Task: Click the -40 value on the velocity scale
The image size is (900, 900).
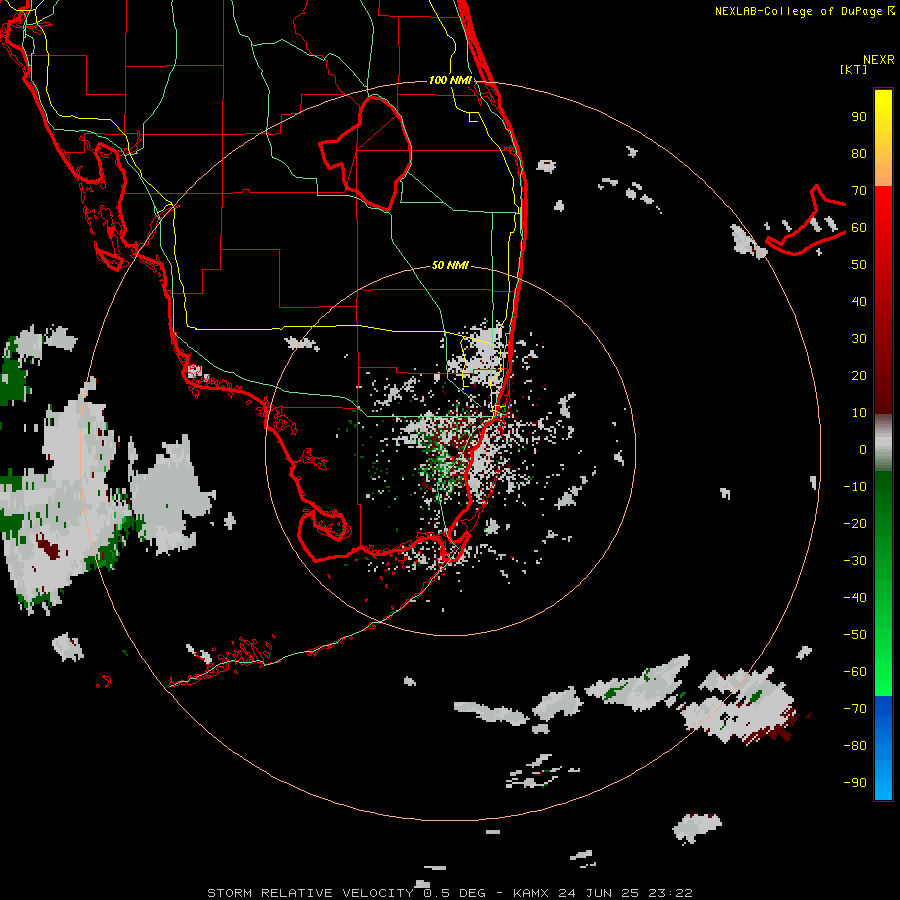Action: point(855,598)
